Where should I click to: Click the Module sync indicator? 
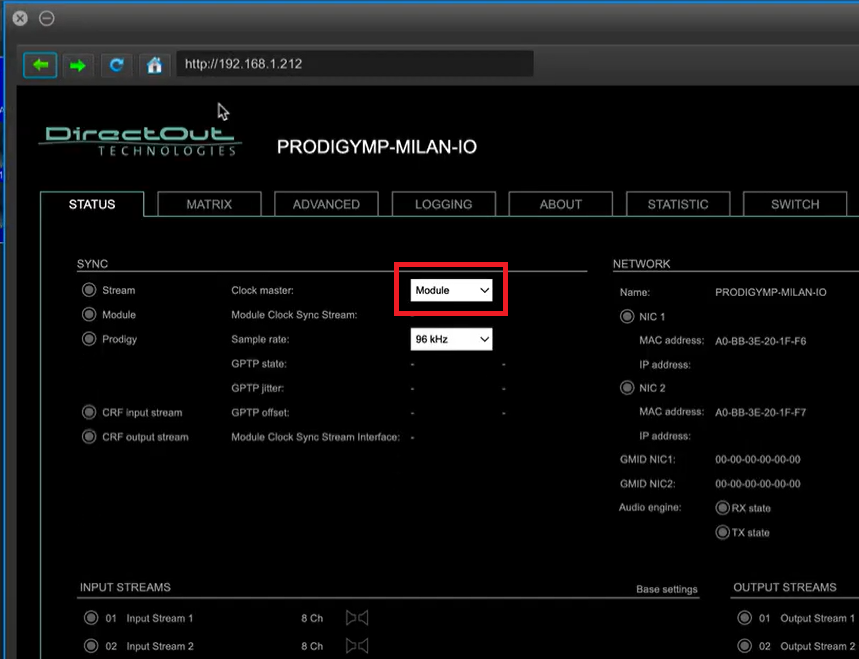pyautogui.click(x=89, y=314)
